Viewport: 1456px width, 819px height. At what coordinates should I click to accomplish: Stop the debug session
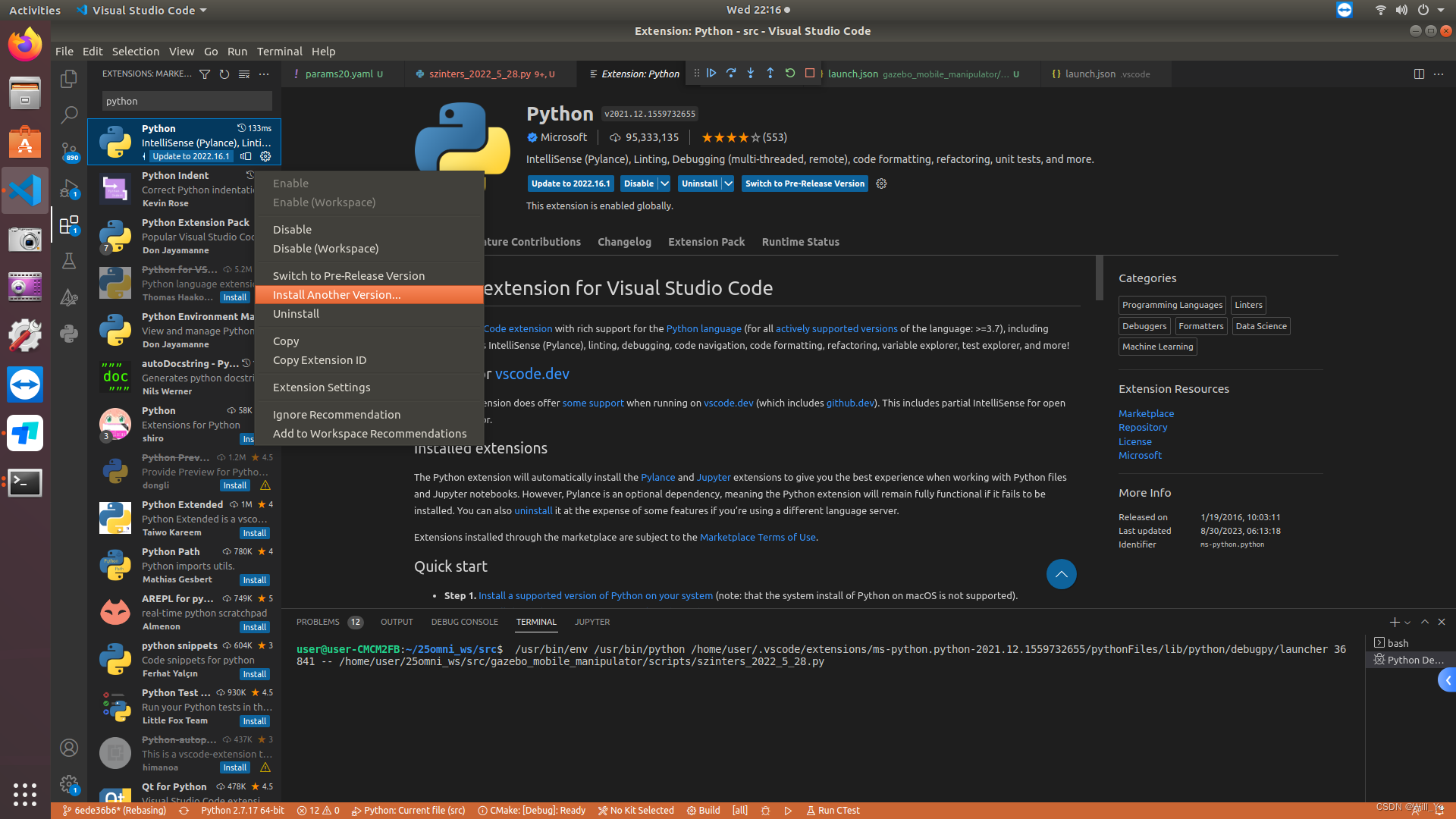(x=810, y=74)
